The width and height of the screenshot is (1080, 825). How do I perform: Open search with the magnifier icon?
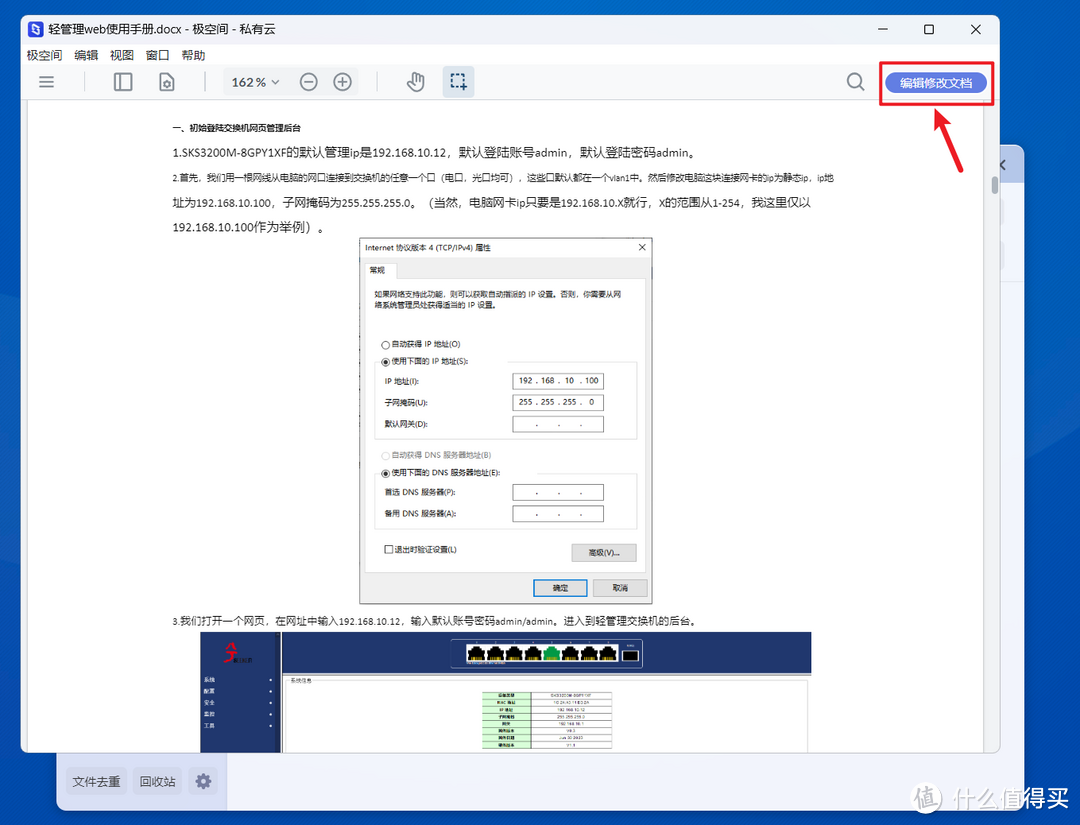(855, 82)
